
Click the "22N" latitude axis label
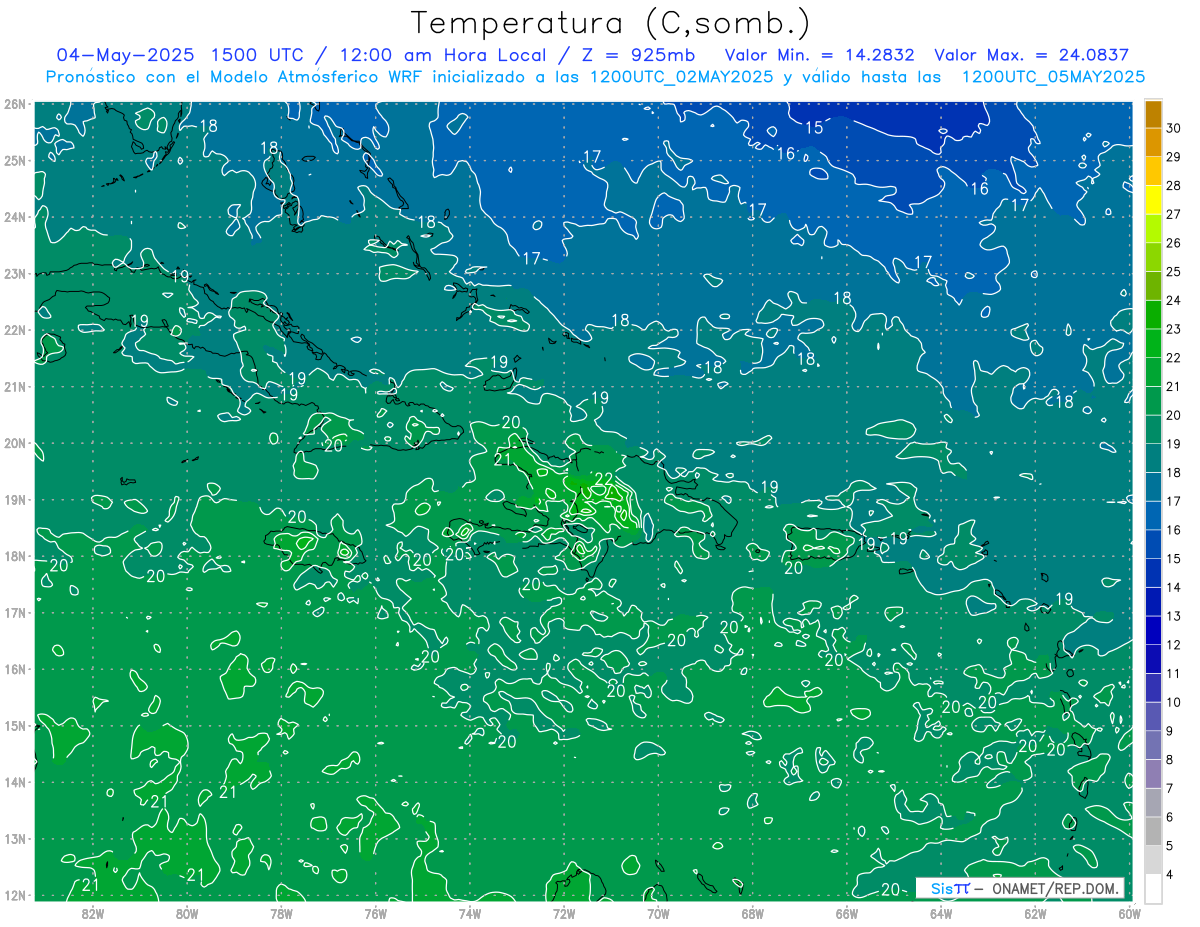(x=15, y=330)
